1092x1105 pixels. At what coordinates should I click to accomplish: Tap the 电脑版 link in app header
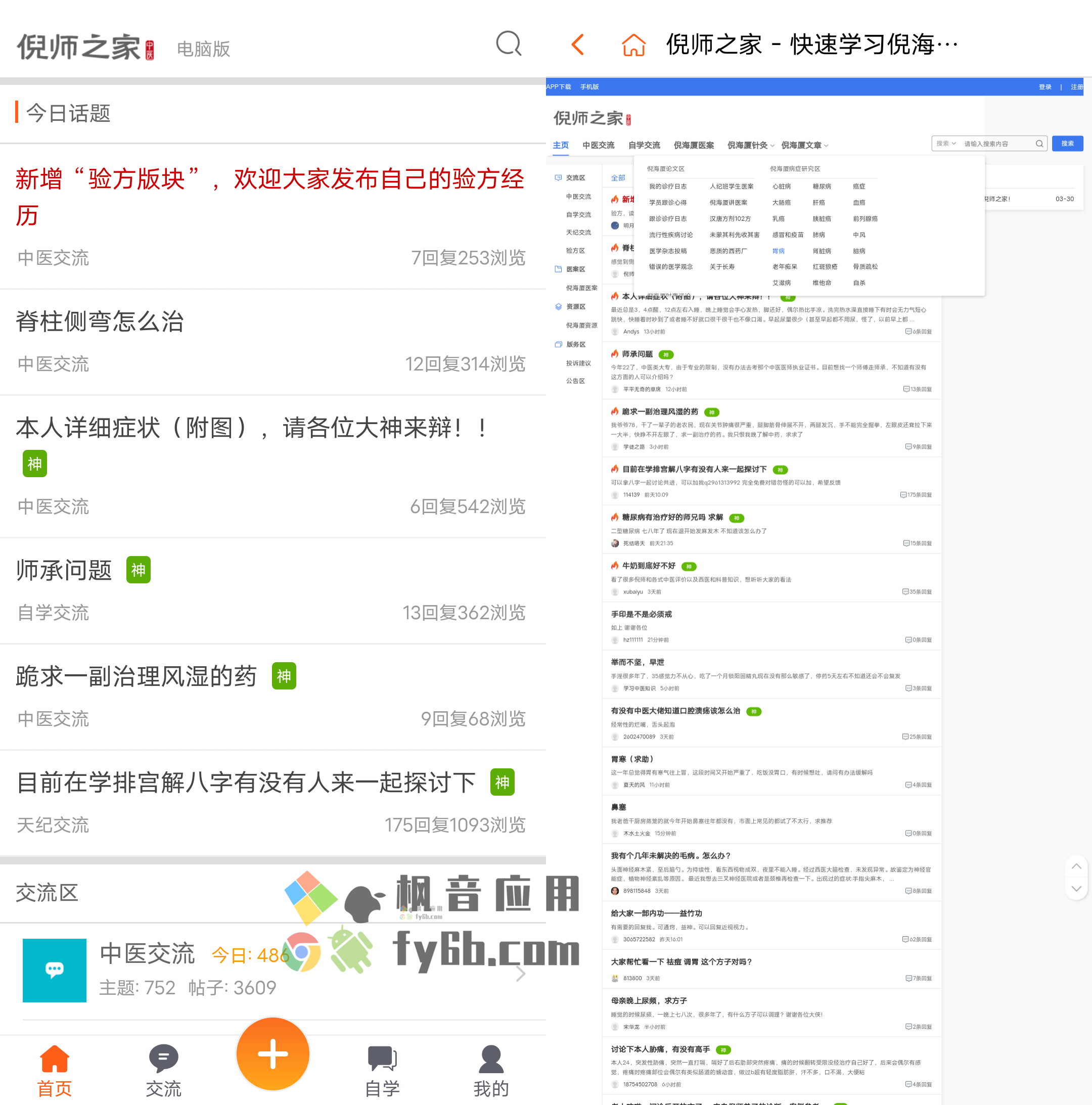203,49
